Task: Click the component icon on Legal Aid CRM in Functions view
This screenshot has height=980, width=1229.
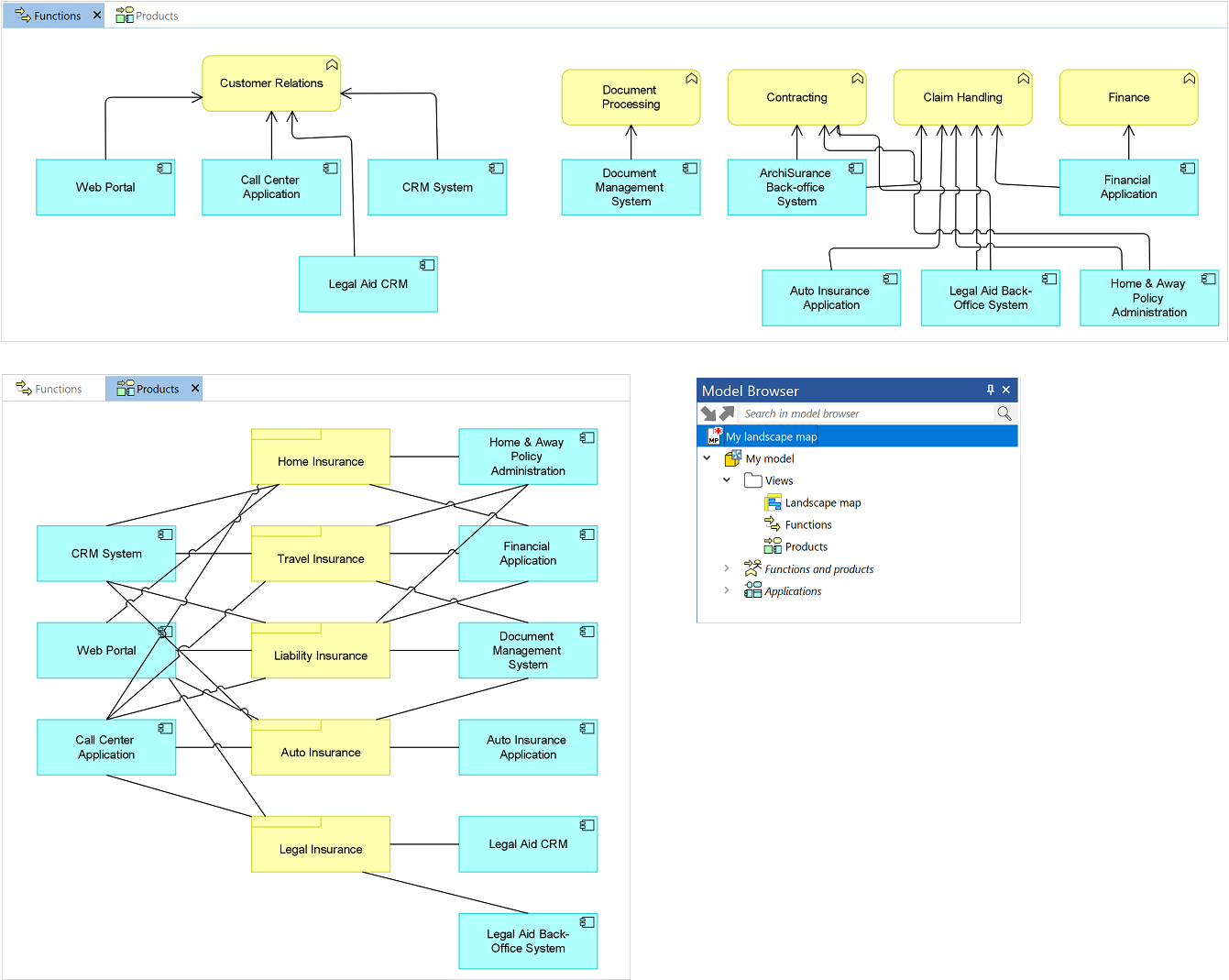Action: click(427, 265)
